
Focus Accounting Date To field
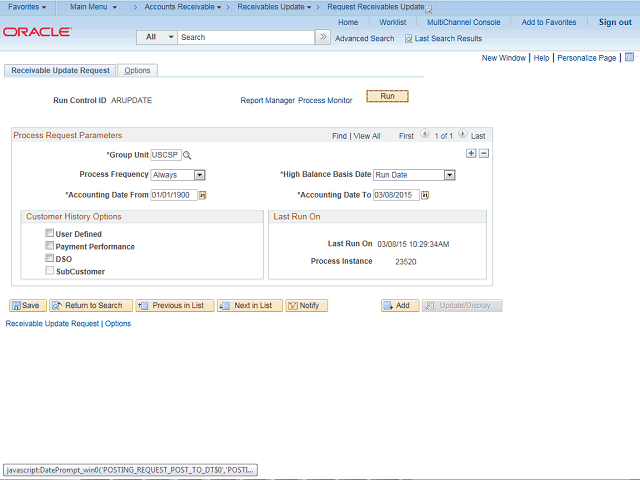[396, 195]
